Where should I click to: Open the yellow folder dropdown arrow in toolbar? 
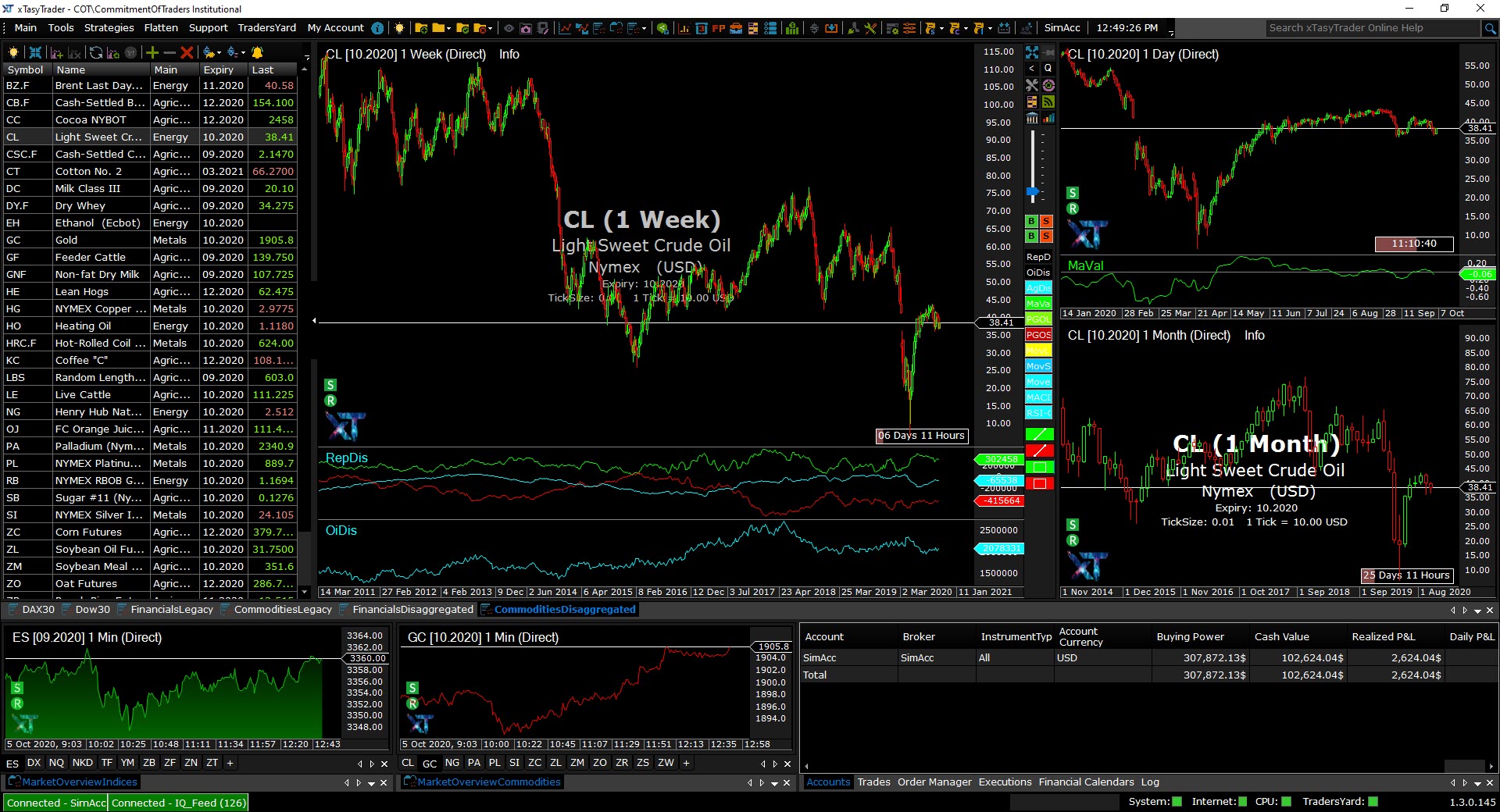pyautogui.click(x=449, y=28)
